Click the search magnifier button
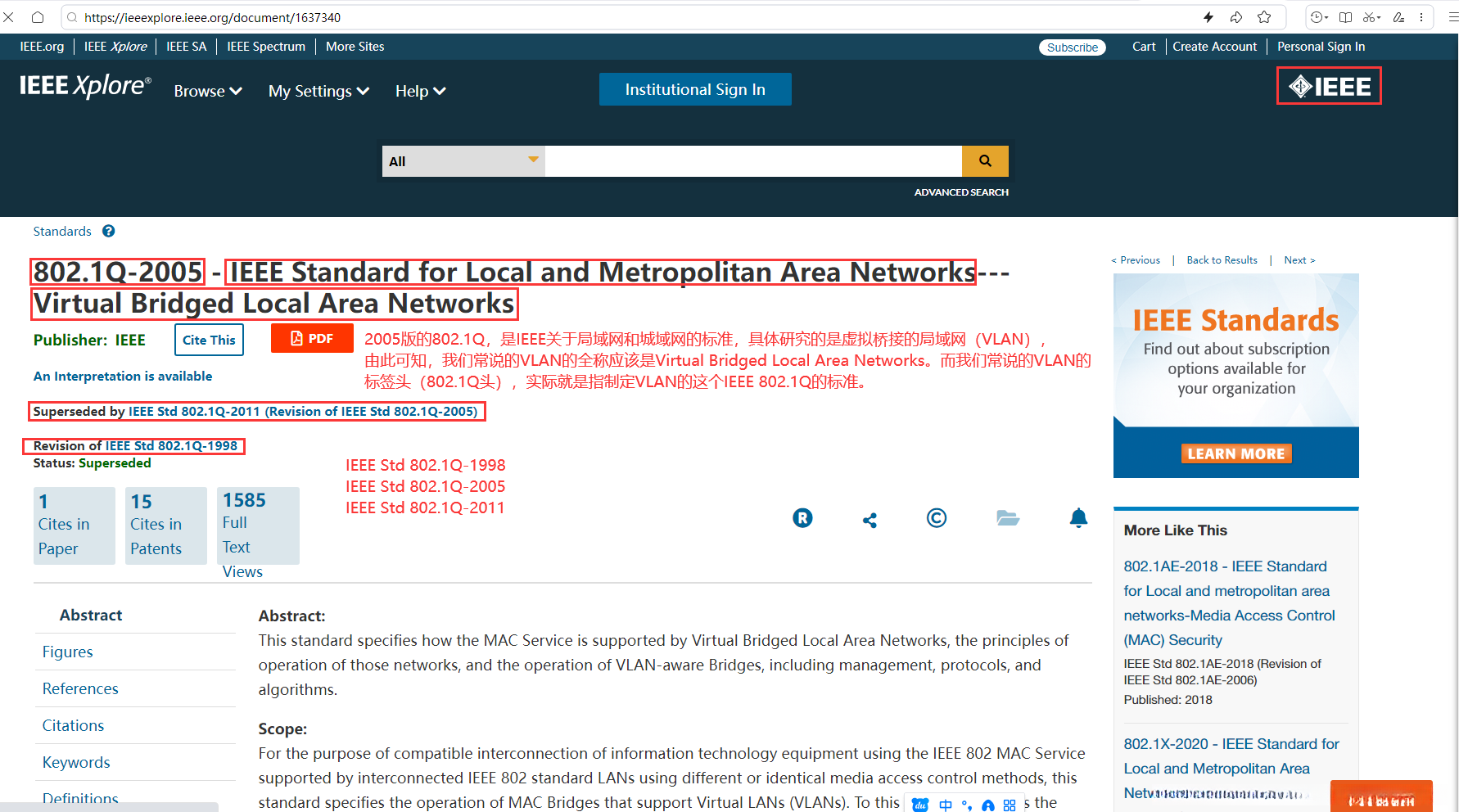This screenshot has width=1459, height=812. click(x=985, y=161)
